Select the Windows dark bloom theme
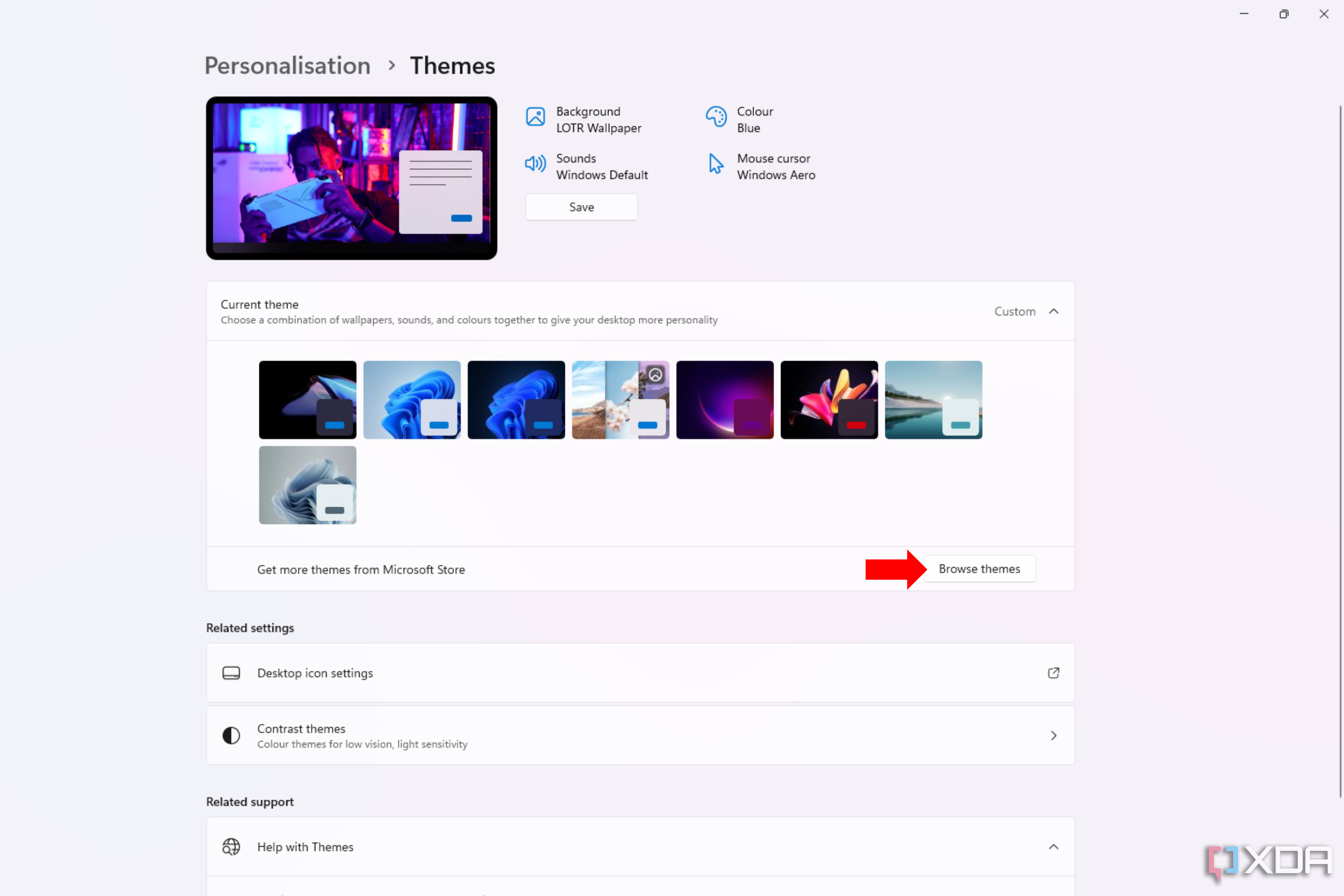 pyautogui.click(x=516, y=400)
